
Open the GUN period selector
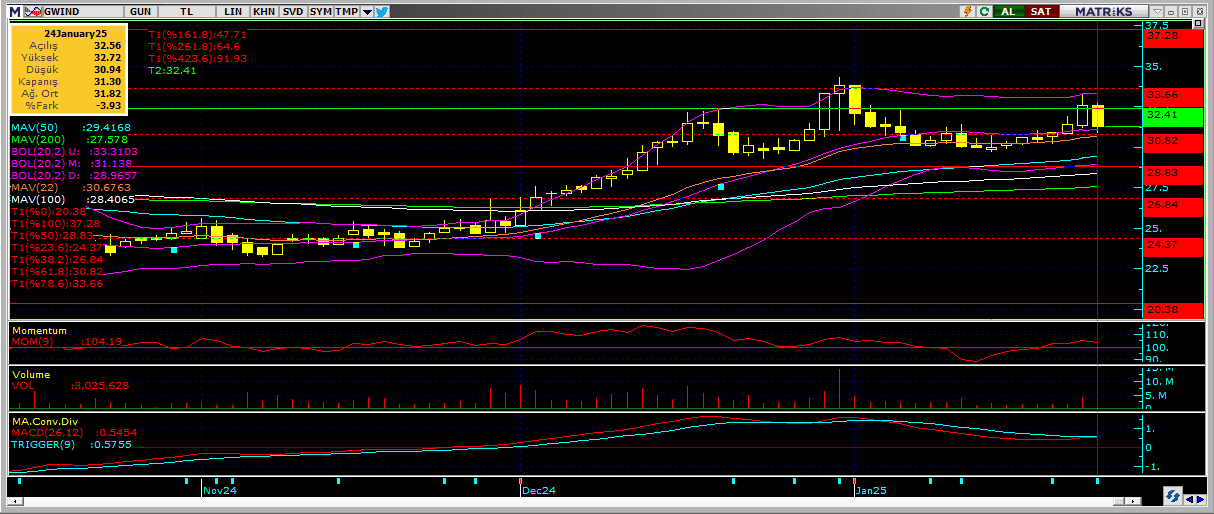(x=141, y=11)
